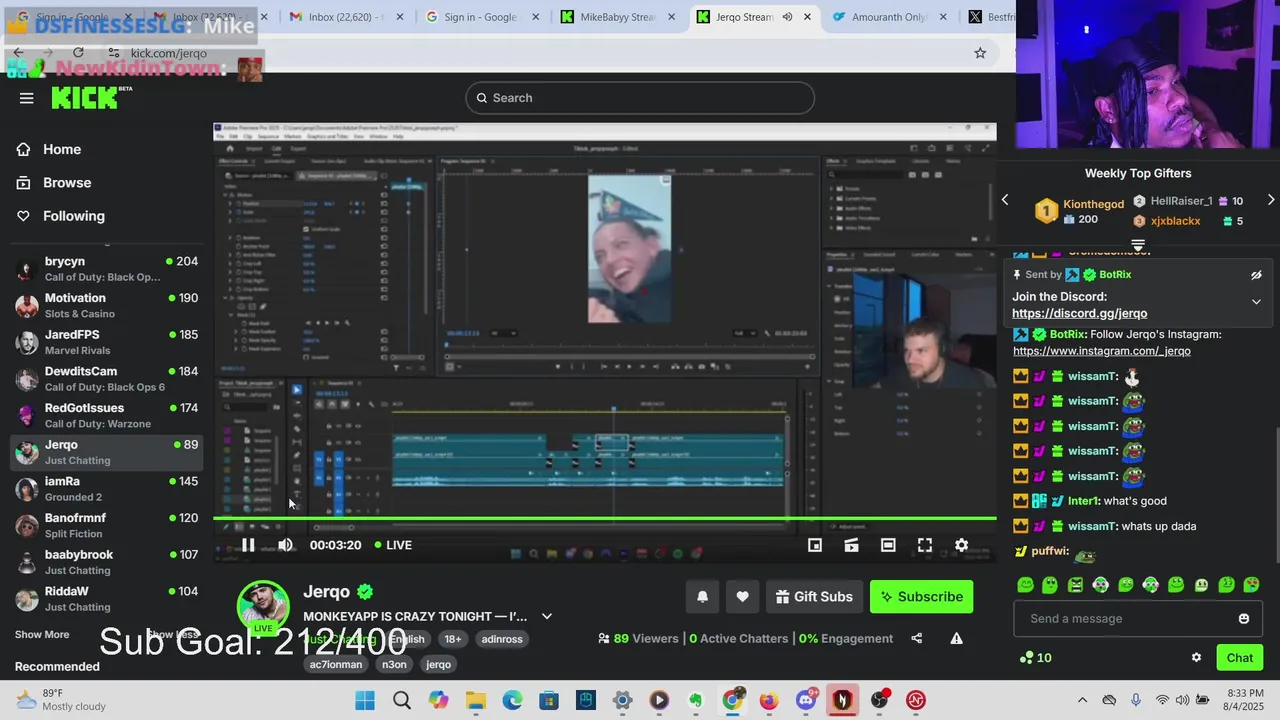Hide the pinned BotRix message
The height and width of the screenshot is (720, 1280).
click(x=1256, y=275)
